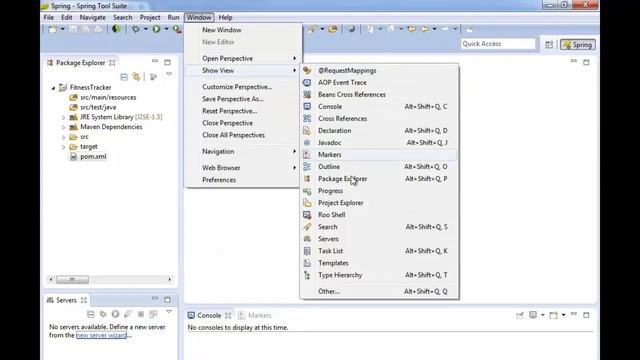Open the Run button dropdown arrow
640x360 pixels.
(x=166, y=29)
